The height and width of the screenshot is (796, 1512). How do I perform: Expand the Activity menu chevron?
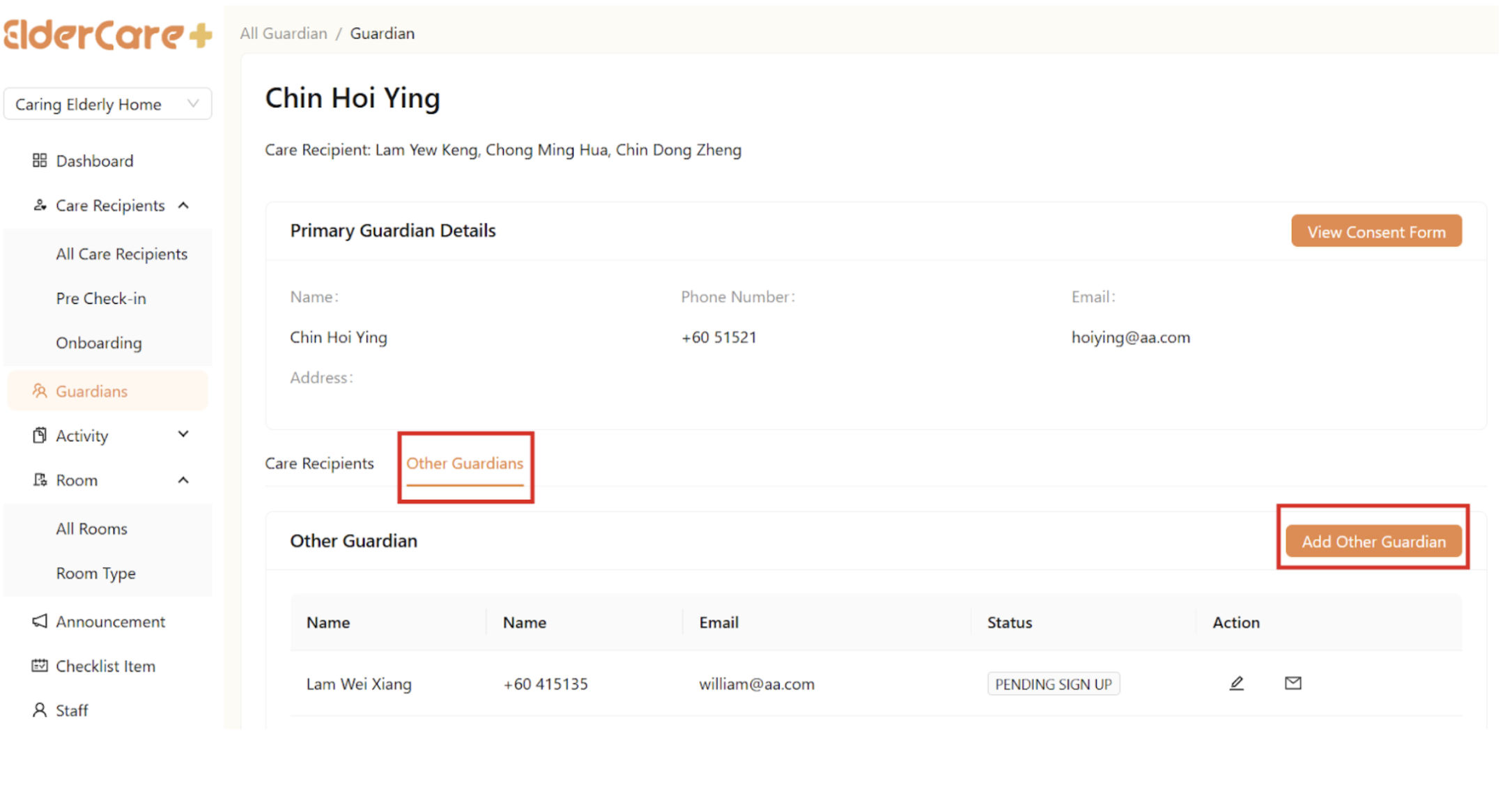click(x=183, y=435)
